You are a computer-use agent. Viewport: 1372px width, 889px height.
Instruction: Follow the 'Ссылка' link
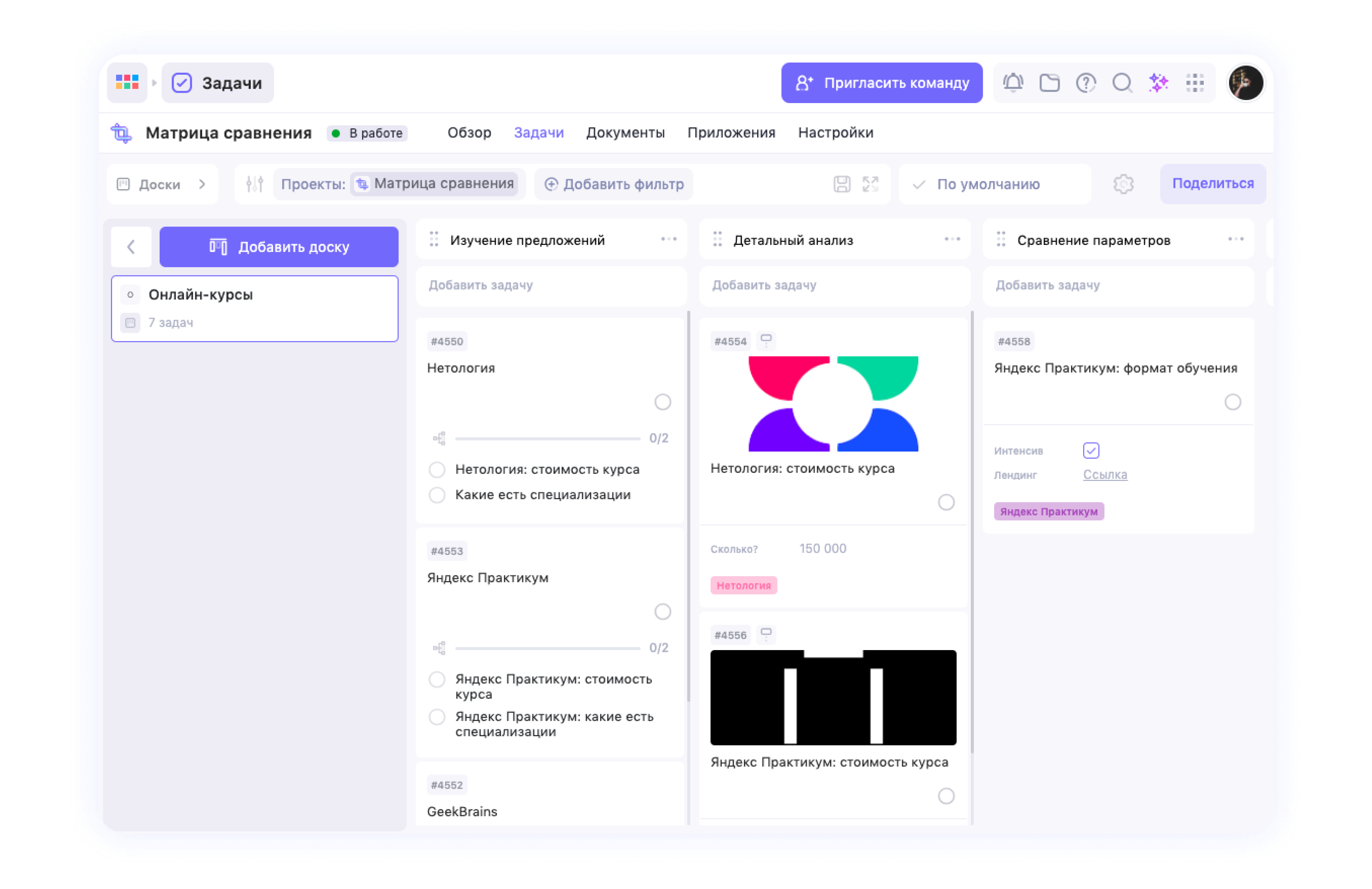pos(1105,475)
